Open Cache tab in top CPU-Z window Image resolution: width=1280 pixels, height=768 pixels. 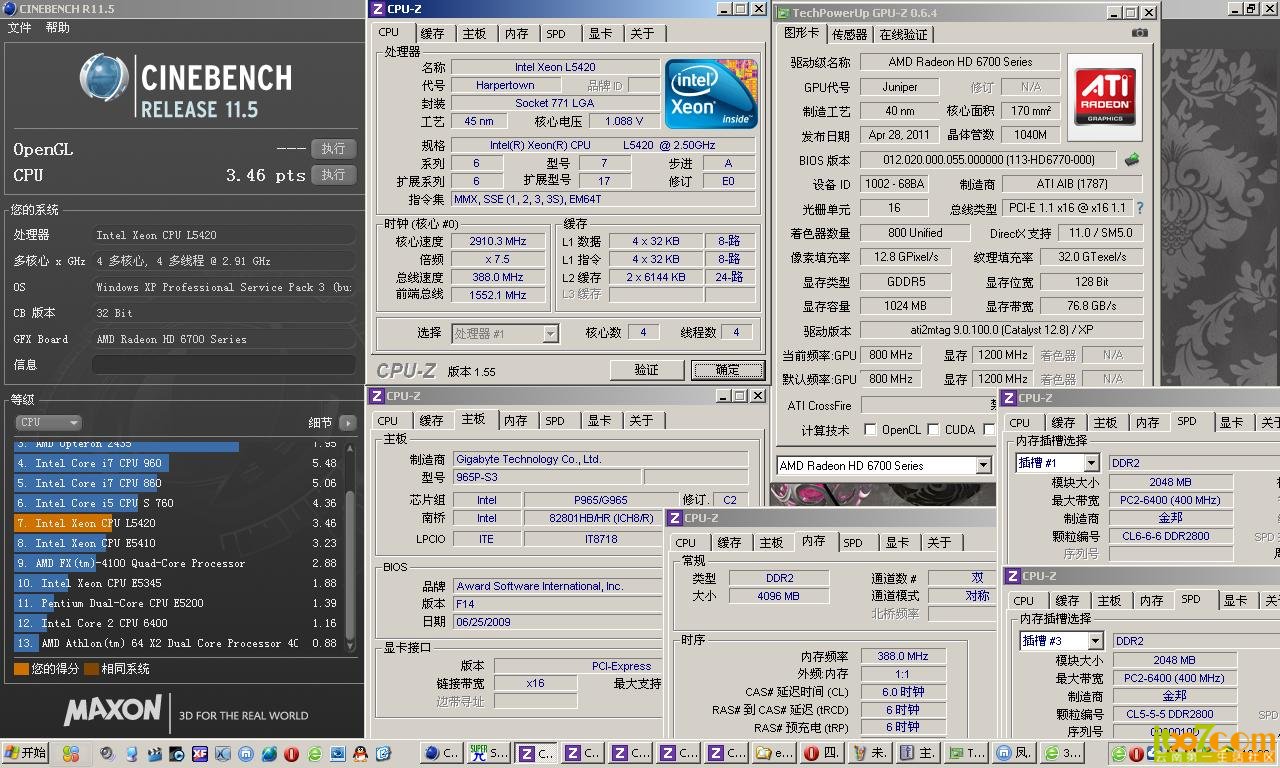click(432, 33)
